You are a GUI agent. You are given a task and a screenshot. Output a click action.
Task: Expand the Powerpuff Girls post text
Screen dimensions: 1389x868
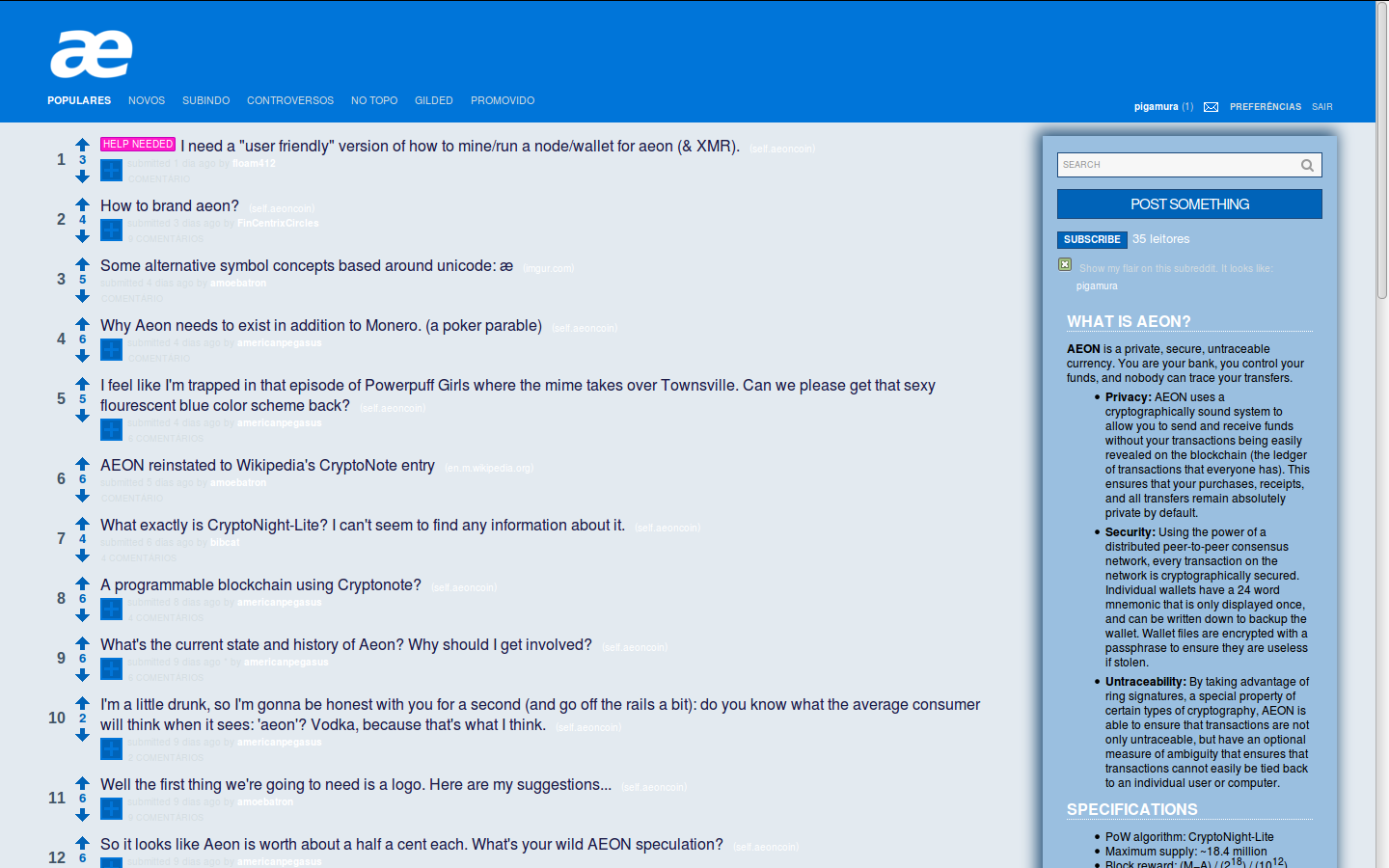pyautogui.click(x=112, y=430)
